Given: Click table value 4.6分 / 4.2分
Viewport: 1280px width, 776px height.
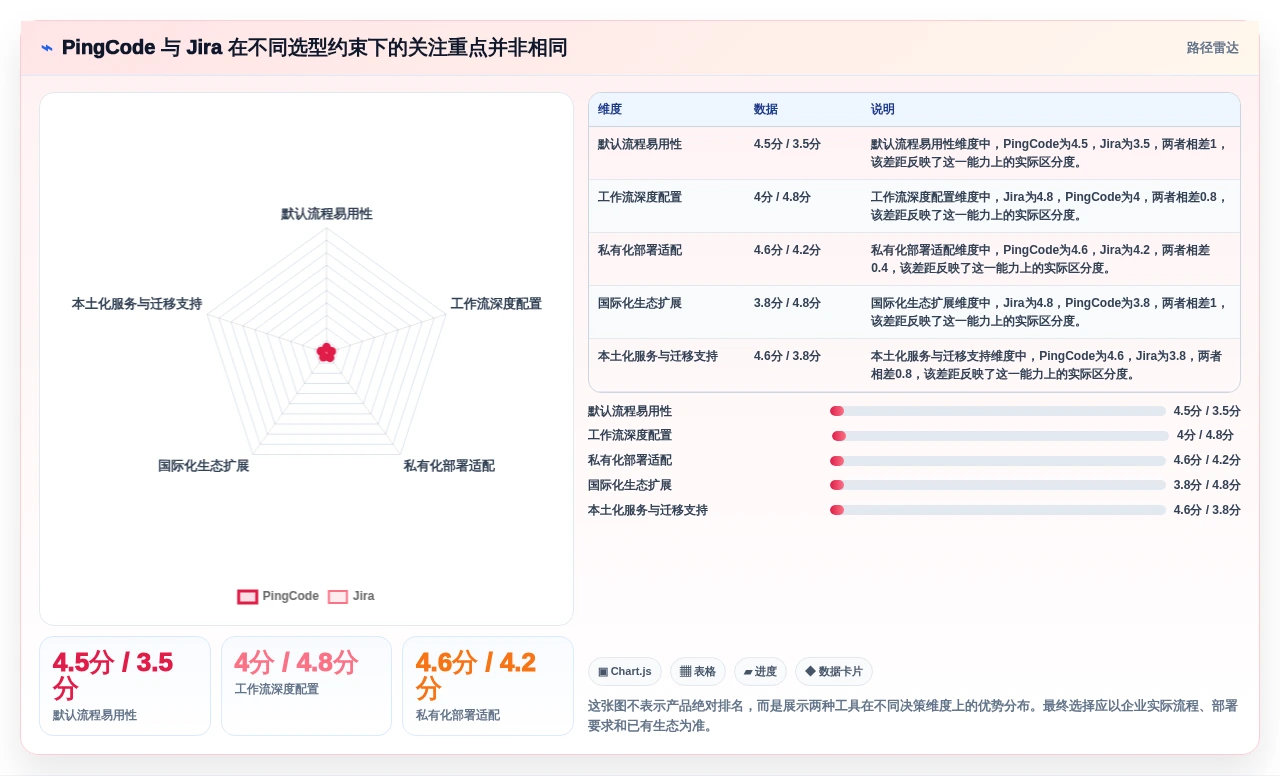Looking at the screenshot, I should pos(787,250).
